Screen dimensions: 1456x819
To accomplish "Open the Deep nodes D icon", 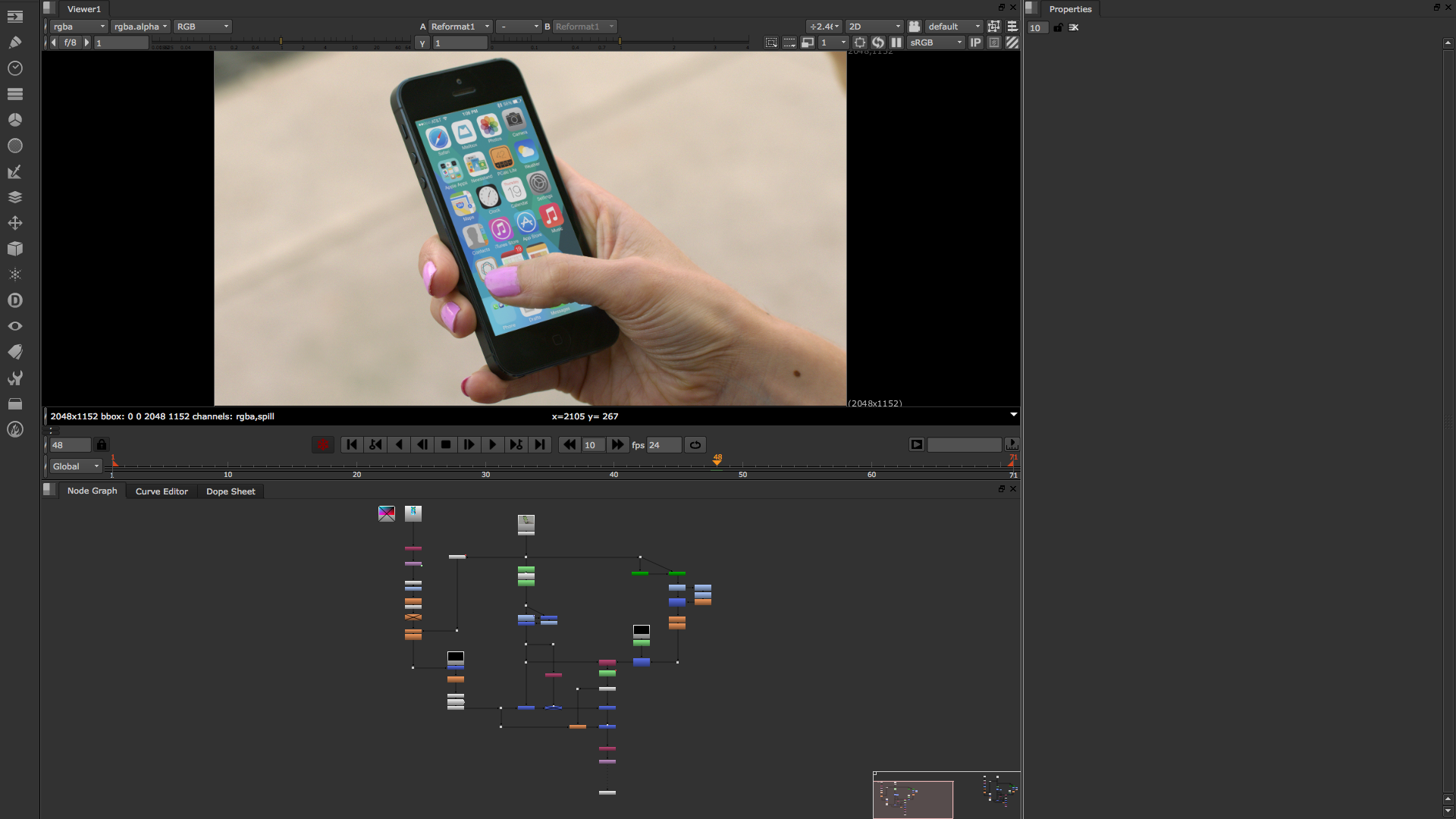I will pos(14,300).
